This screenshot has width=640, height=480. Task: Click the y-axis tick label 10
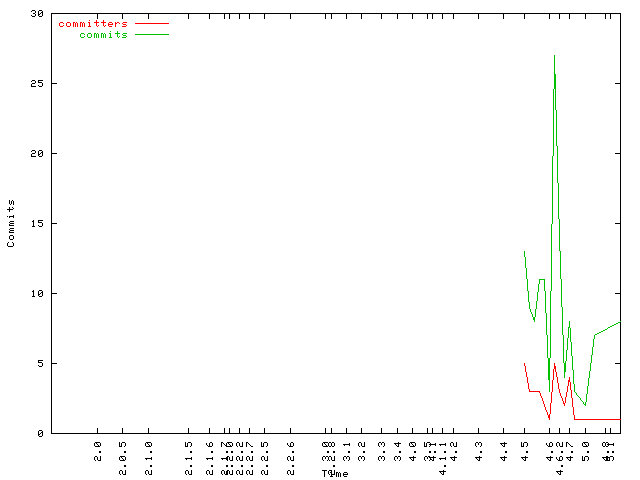36,294
